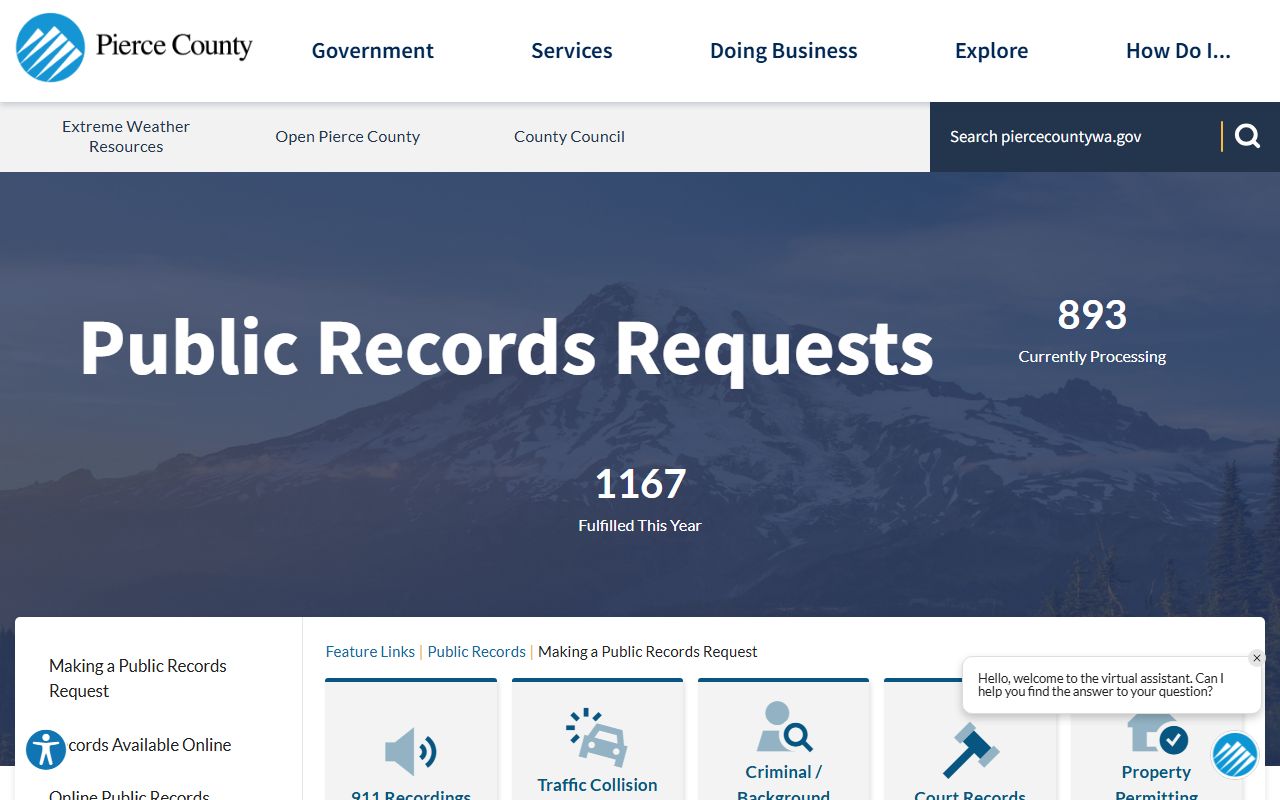Image resolution: width=1280 pixels, height=800 pixels.
Task: Open the accessibility options icon
Action: (46, 749)
